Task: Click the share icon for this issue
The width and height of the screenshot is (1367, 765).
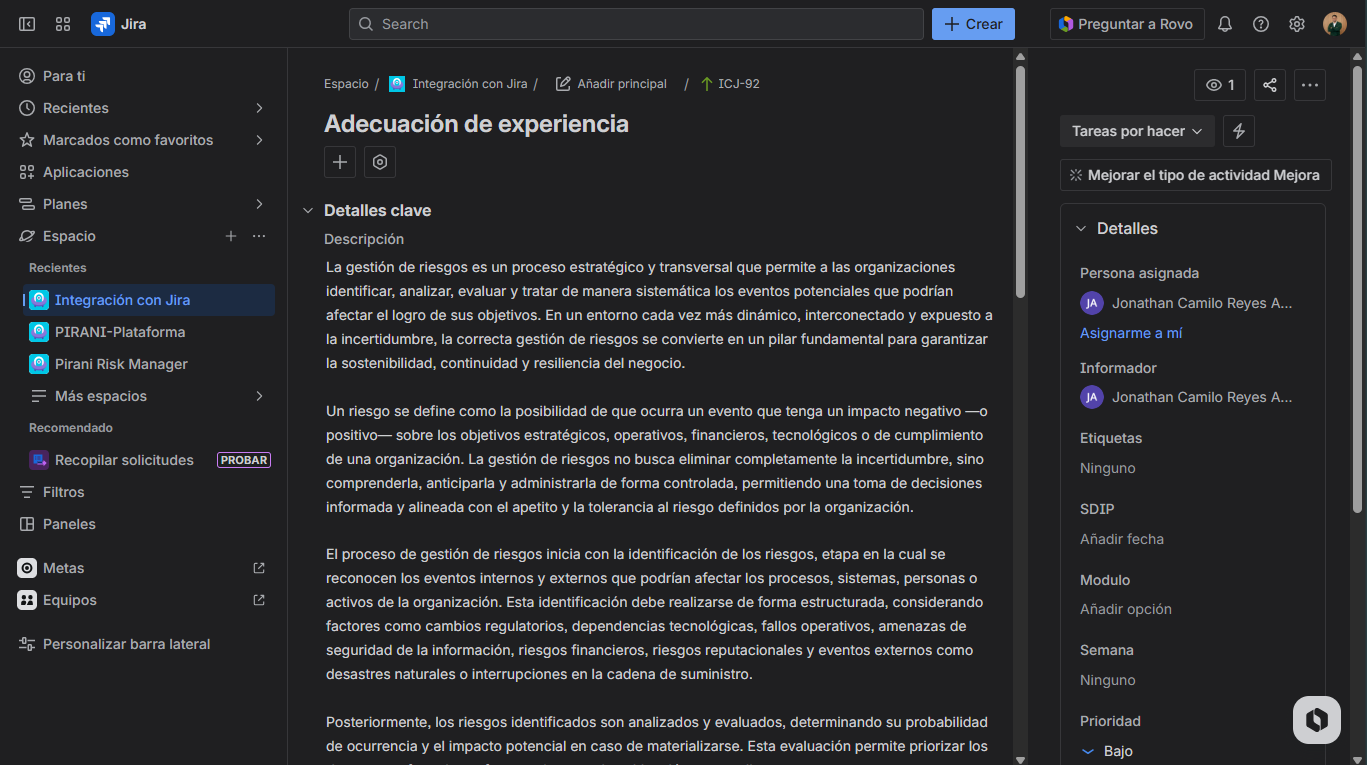Action: point(1269,85)
